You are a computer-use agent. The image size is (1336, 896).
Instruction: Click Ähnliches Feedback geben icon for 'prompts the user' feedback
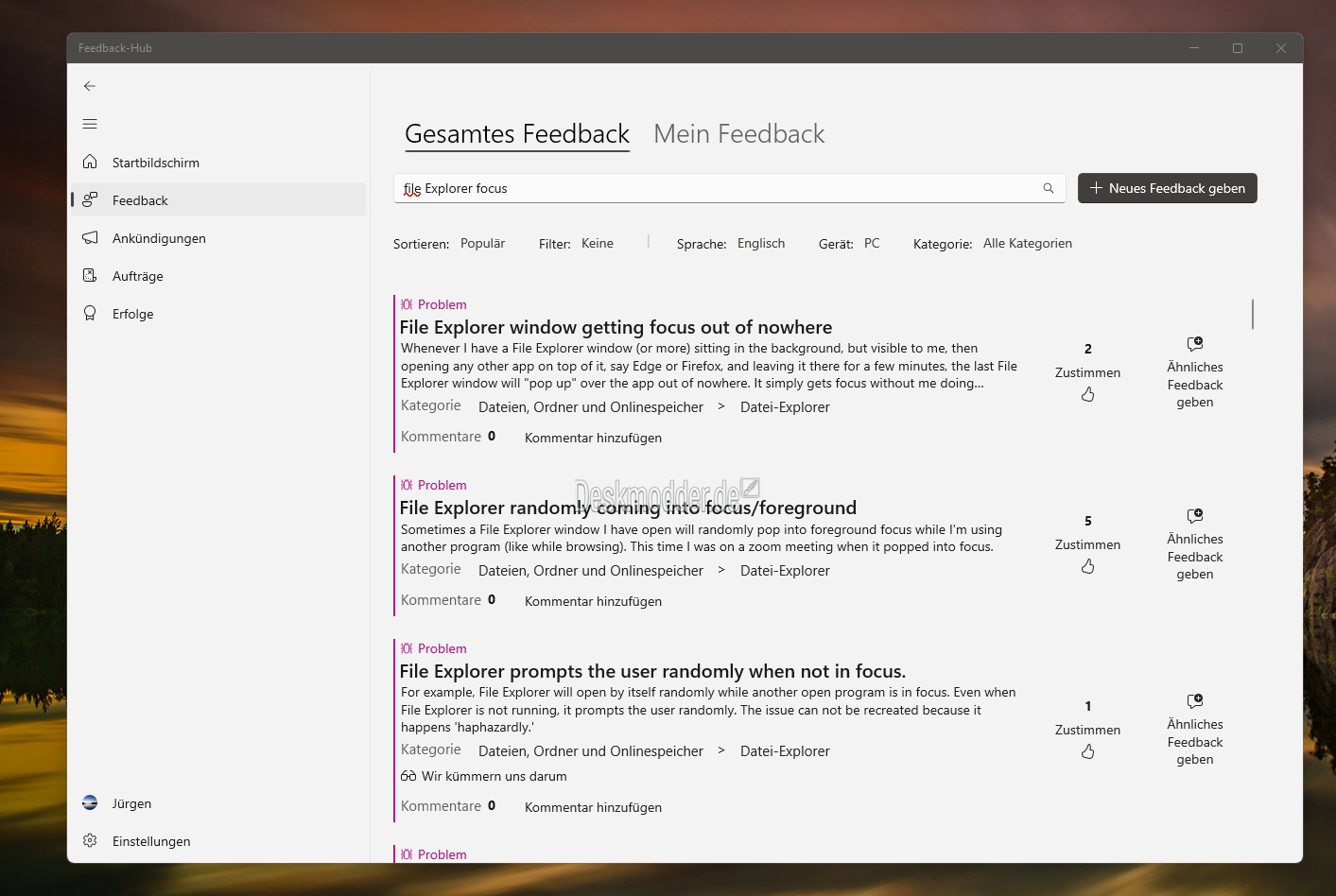click(1195, 701)
